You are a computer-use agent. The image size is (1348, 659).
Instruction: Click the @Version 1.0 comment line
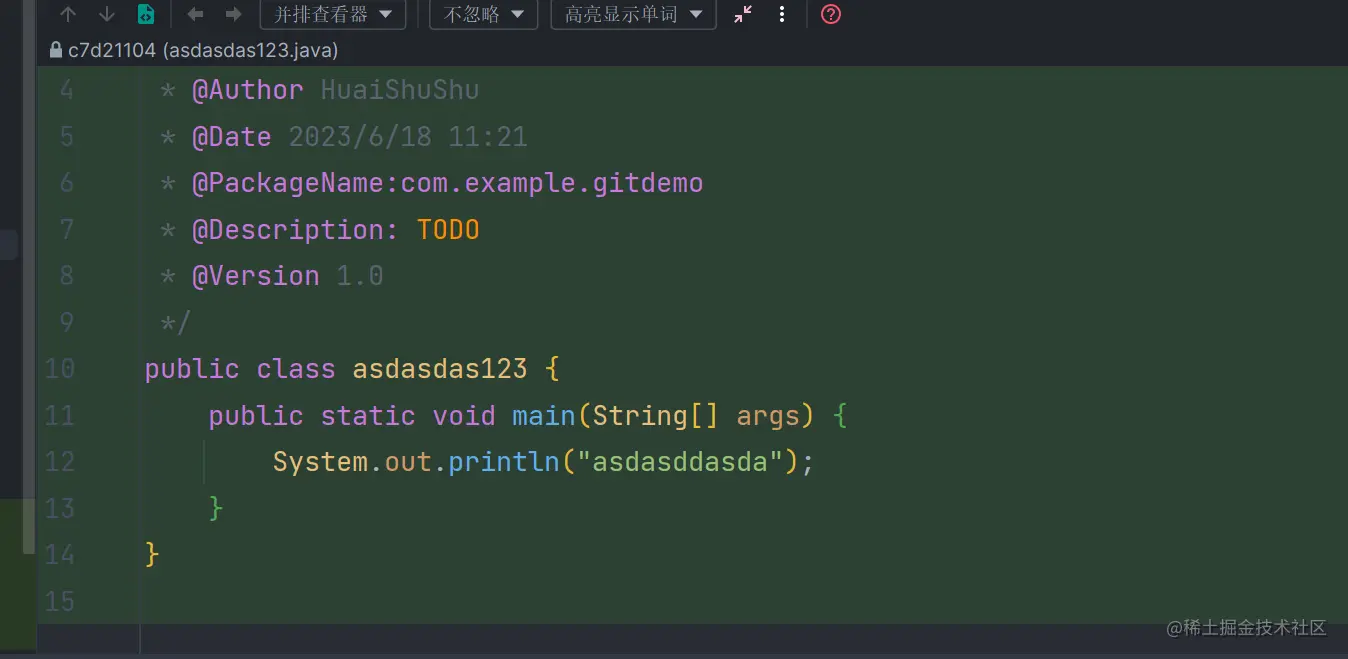pos(271,276)
